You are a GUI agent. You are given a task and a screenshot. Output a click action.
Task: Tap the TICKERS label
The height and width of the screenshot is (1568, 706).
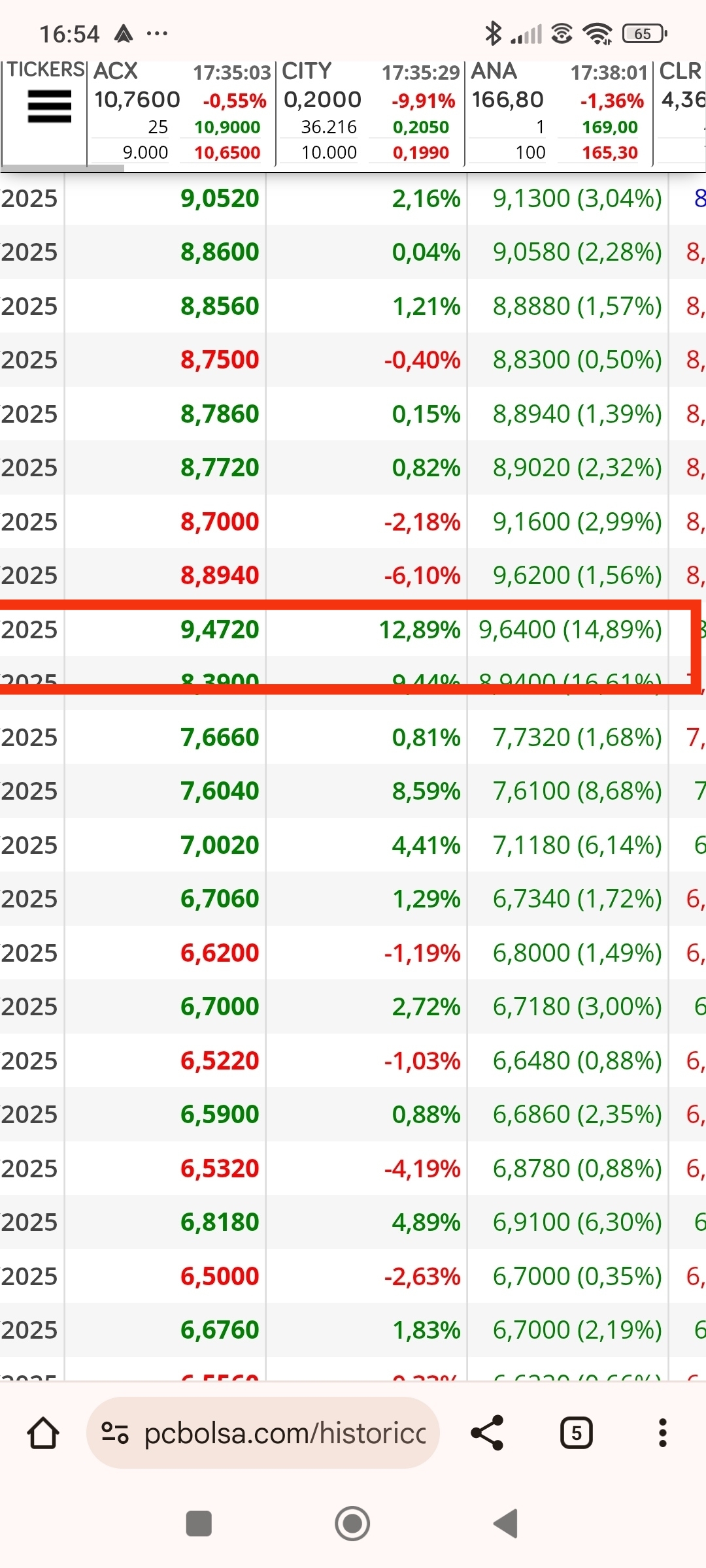(x=45, y=69)
